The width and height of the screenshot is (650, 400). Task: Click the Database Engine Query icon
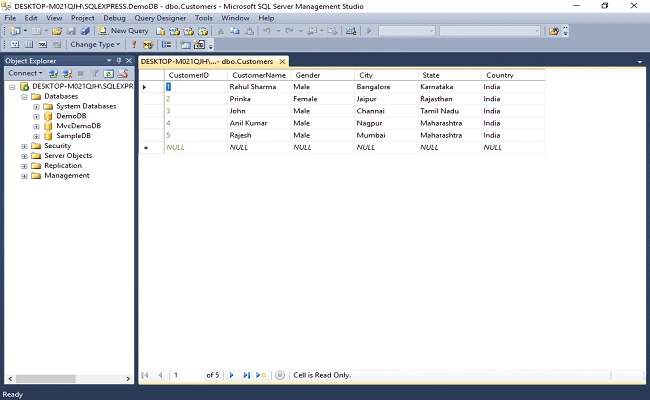pos(160,31)
